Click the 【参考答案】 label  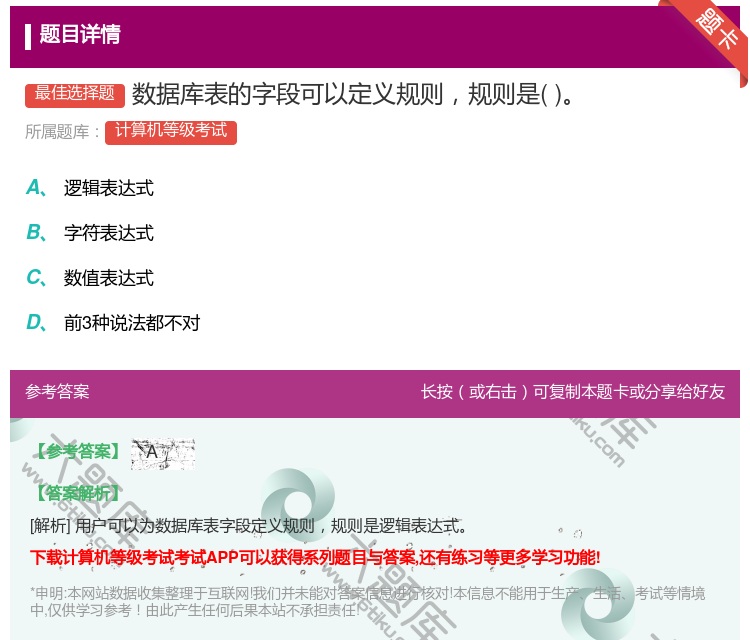pos(77,451)
